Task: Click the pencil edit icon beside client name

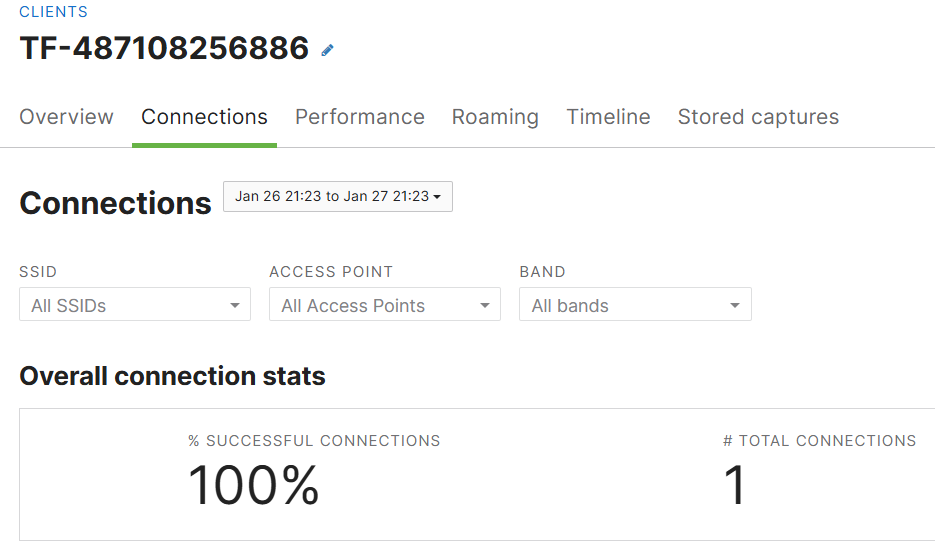Action: pyautogui.click(x=327, y=51)
